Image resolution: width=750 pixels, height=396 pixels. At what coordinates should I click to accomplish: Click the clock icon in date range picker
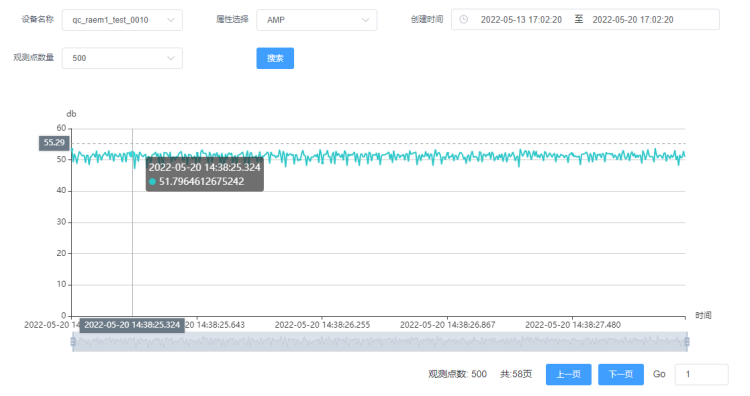click(463, 20)
